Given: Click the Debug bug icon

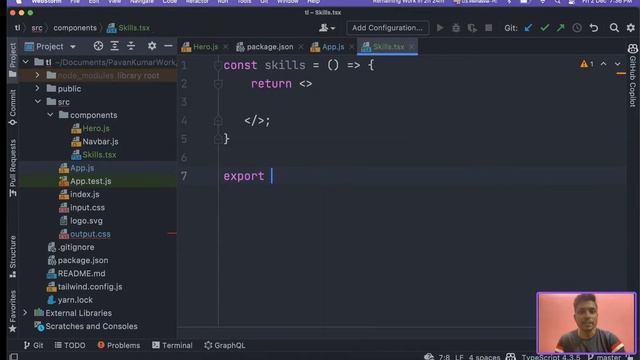Looking at the screenshot, I should pyautogui.click(x=456, y=28).
